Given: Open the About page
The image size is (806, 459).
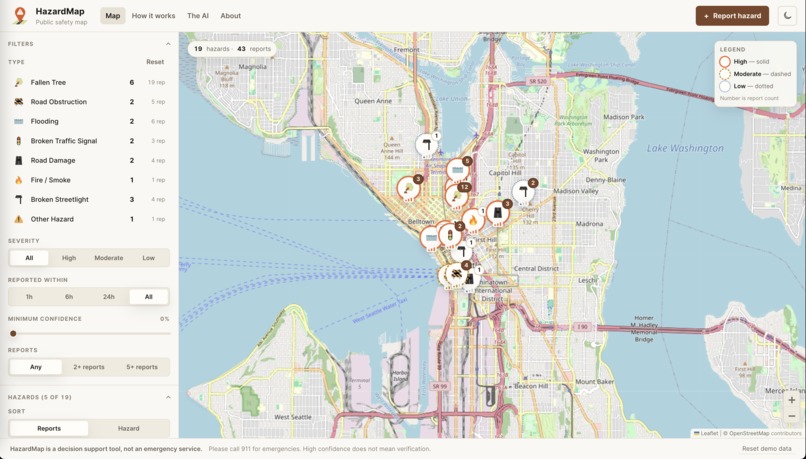Looking at the screenshot, I should coord(230,16).
